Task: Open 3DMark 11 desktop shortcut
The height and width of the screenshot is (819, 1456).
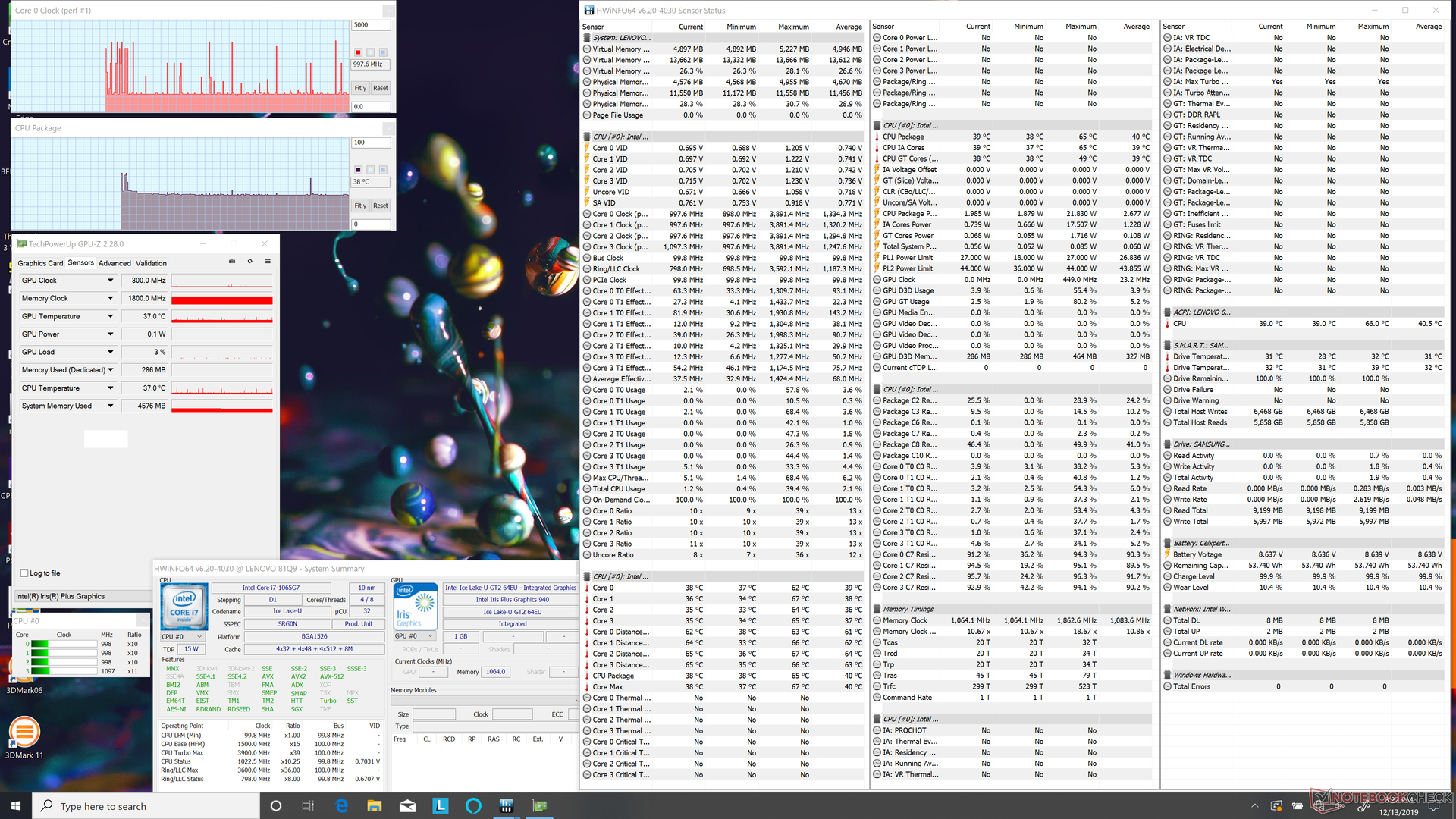Action: tap(24, 733)
